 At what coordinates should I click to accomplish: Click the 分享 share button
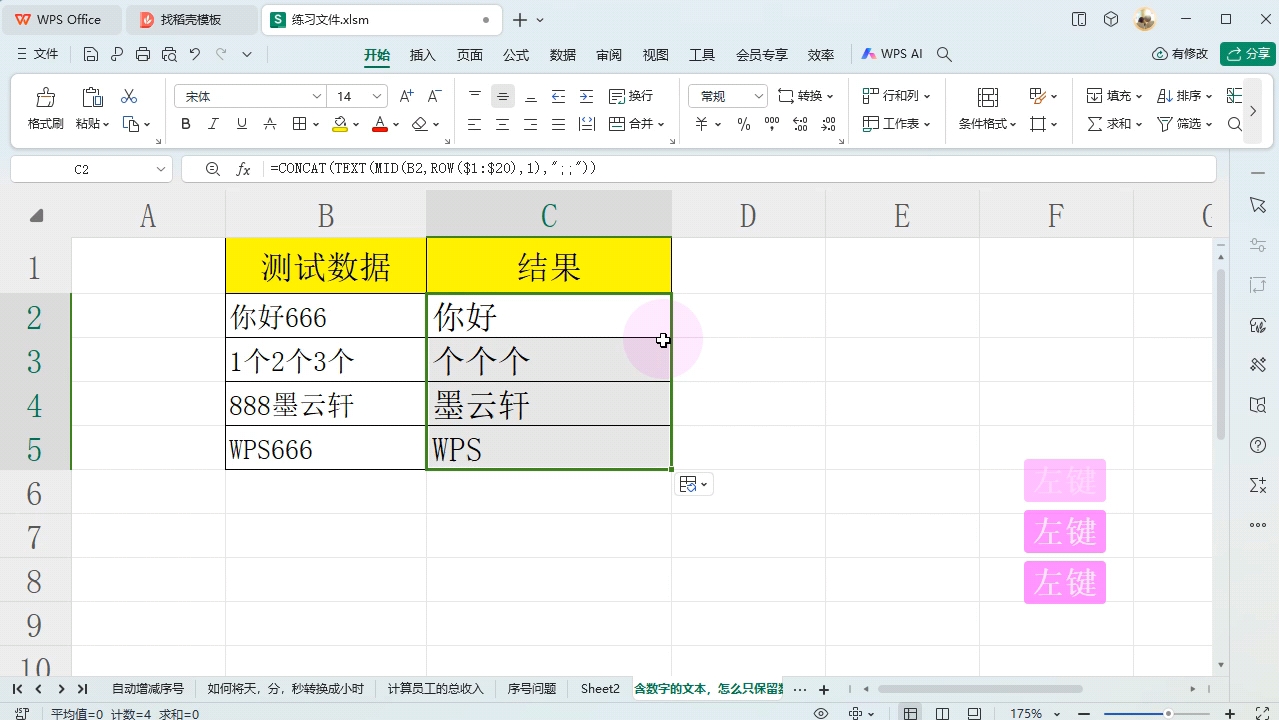(1247, 54)
